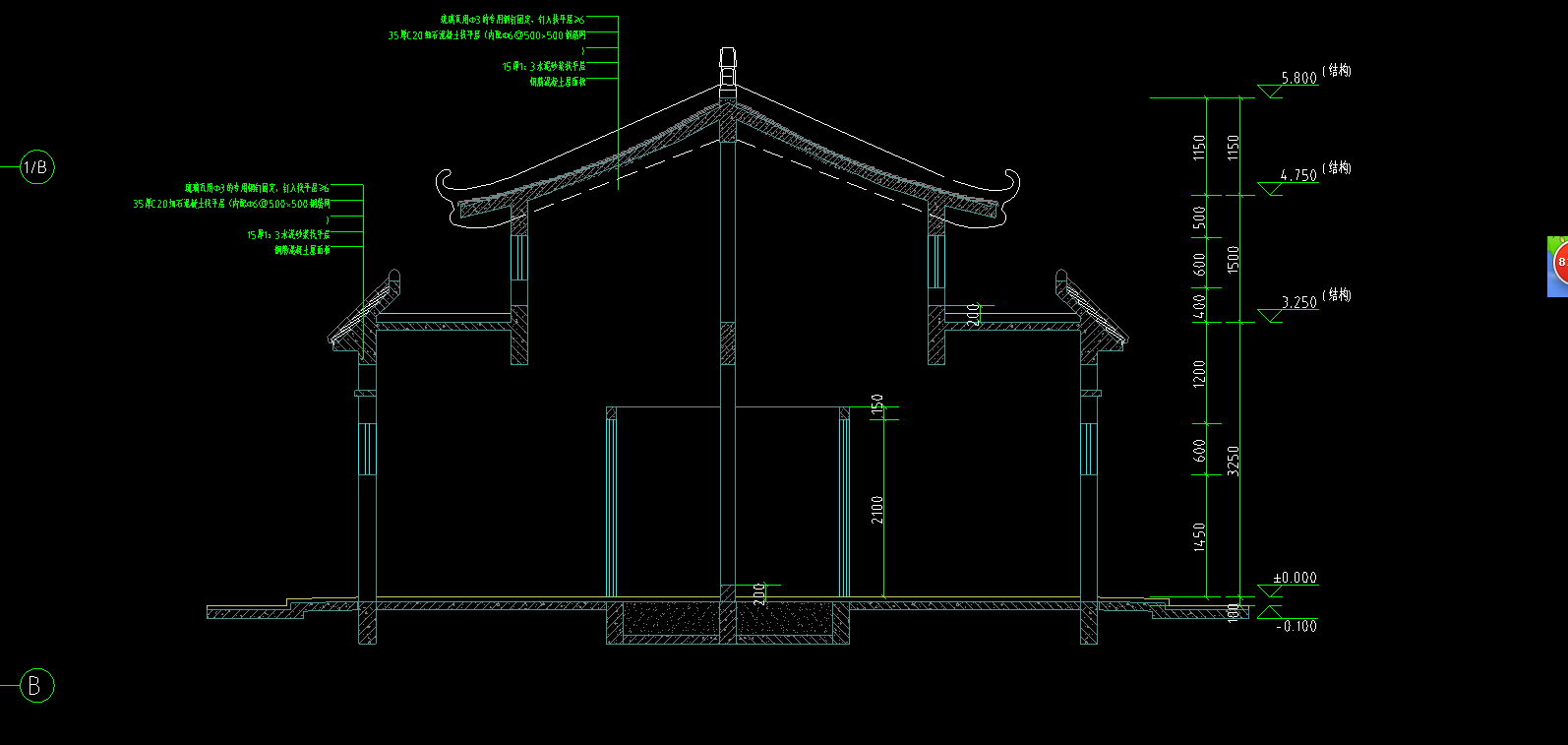Select the B grid axis bubble
Image resolution: width=1568 pixels, height=745 pixels.
coord(36,686)
